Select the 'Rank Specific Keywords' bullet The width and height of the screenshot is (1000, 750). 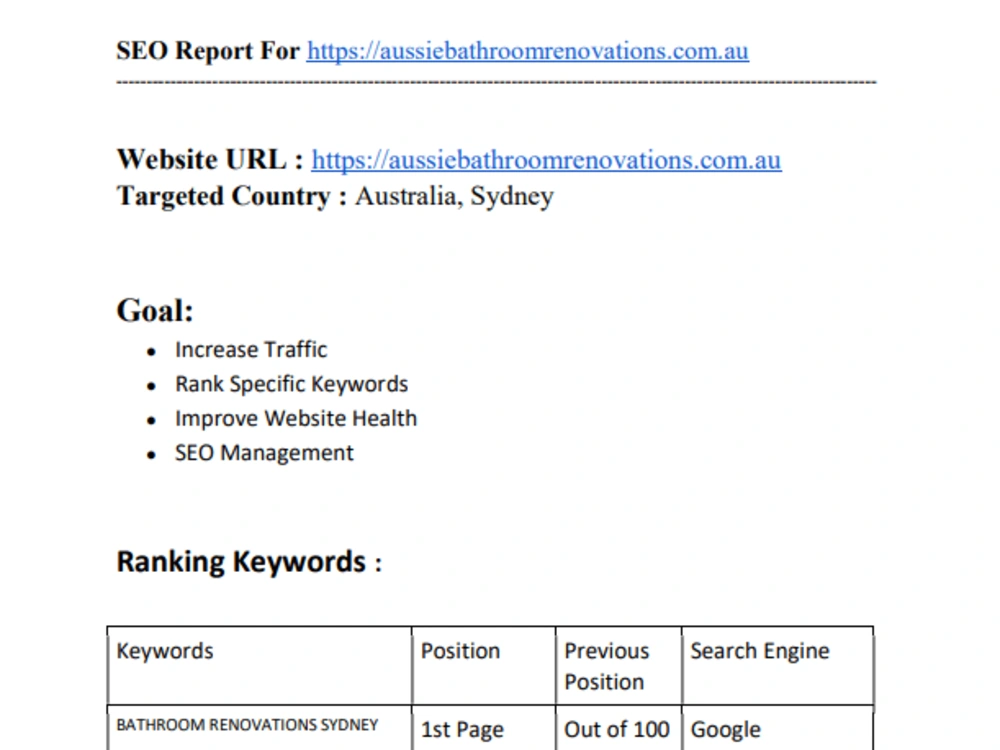[291, 384]
